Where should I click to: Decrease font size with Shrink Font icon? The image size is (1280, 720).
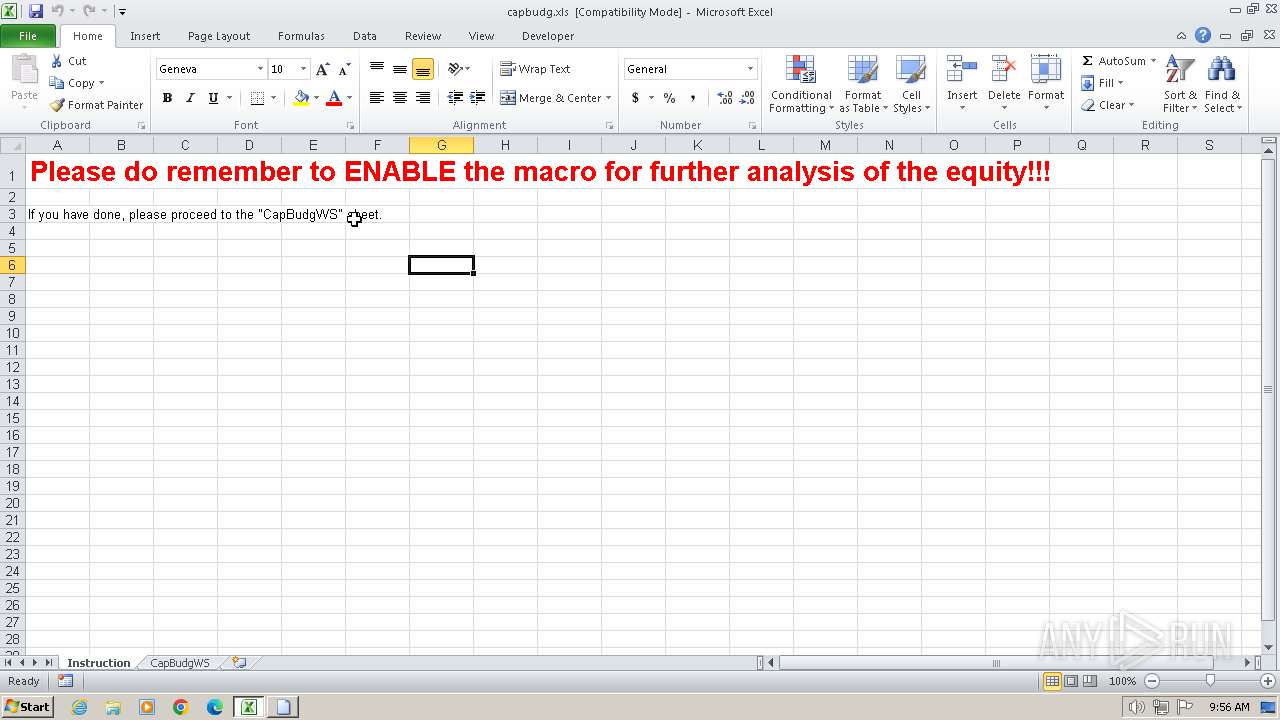click(x=344, y=69)
